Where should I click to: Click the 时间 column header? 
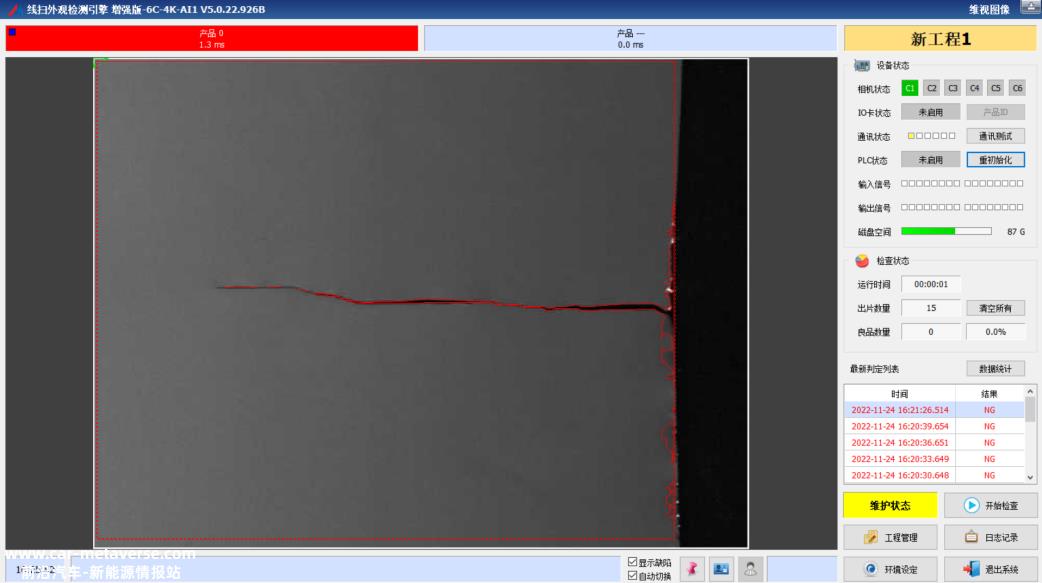point(900,394)
